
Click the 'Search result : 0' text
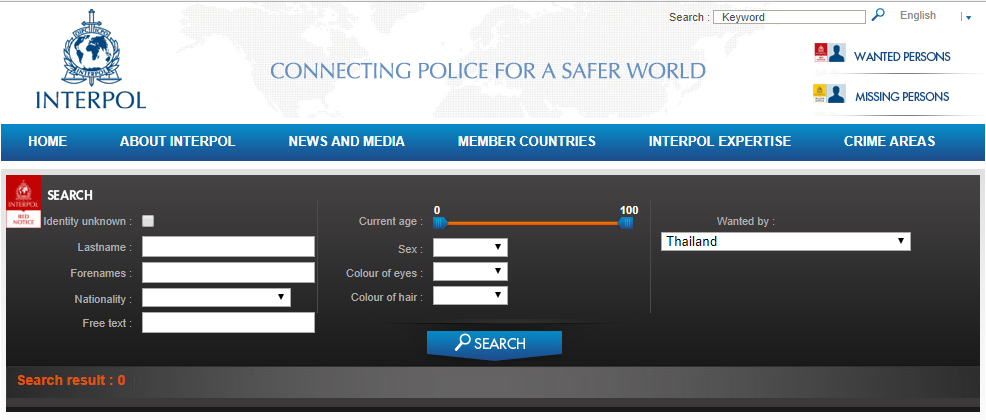[71, 380]
